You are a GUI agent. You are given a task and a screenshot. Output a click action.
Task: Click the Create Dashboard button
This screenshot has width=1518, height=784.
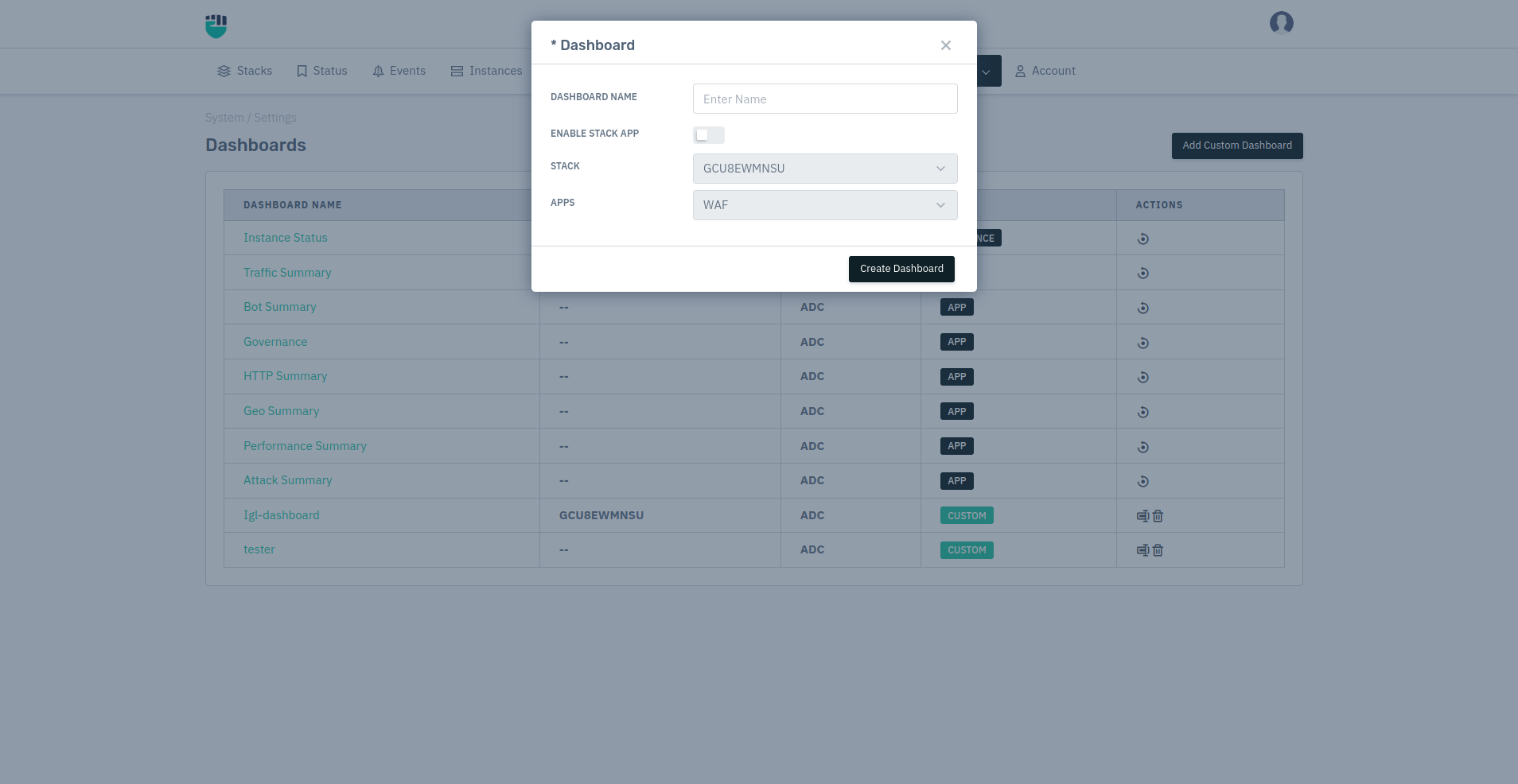tap(901, 269)
